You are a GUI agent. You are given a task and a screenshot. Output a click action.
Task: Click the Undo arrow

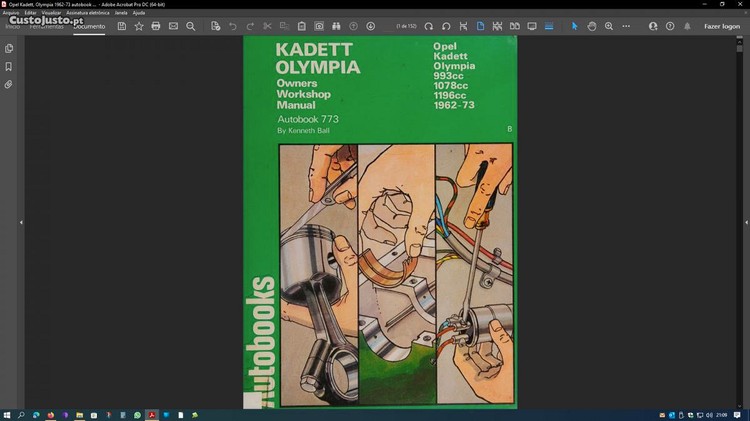[233, 26]
